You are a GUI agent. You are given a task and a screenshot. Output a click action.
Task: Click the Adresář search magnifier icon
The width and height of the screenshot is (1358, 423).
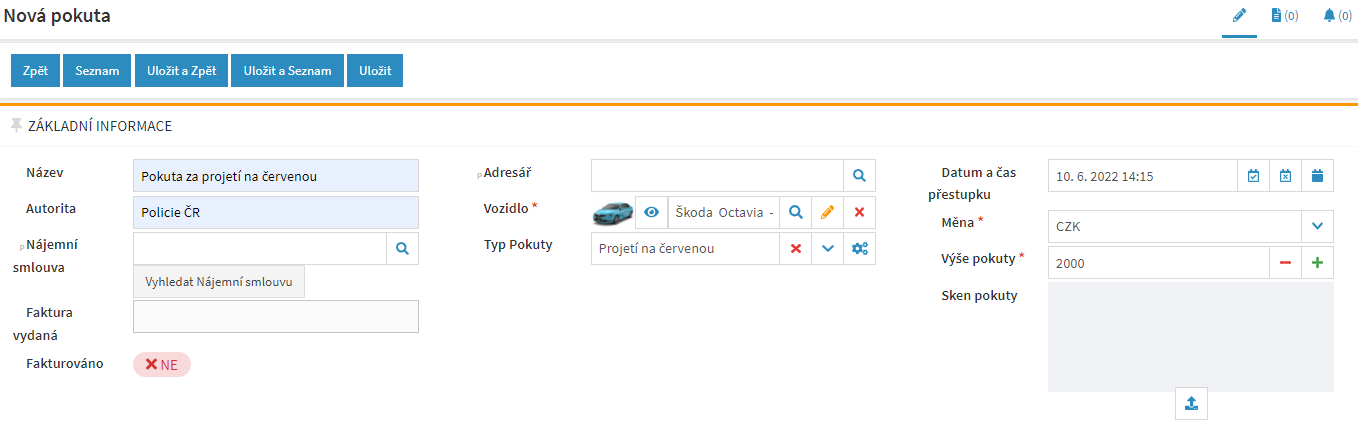coord(859,175)
